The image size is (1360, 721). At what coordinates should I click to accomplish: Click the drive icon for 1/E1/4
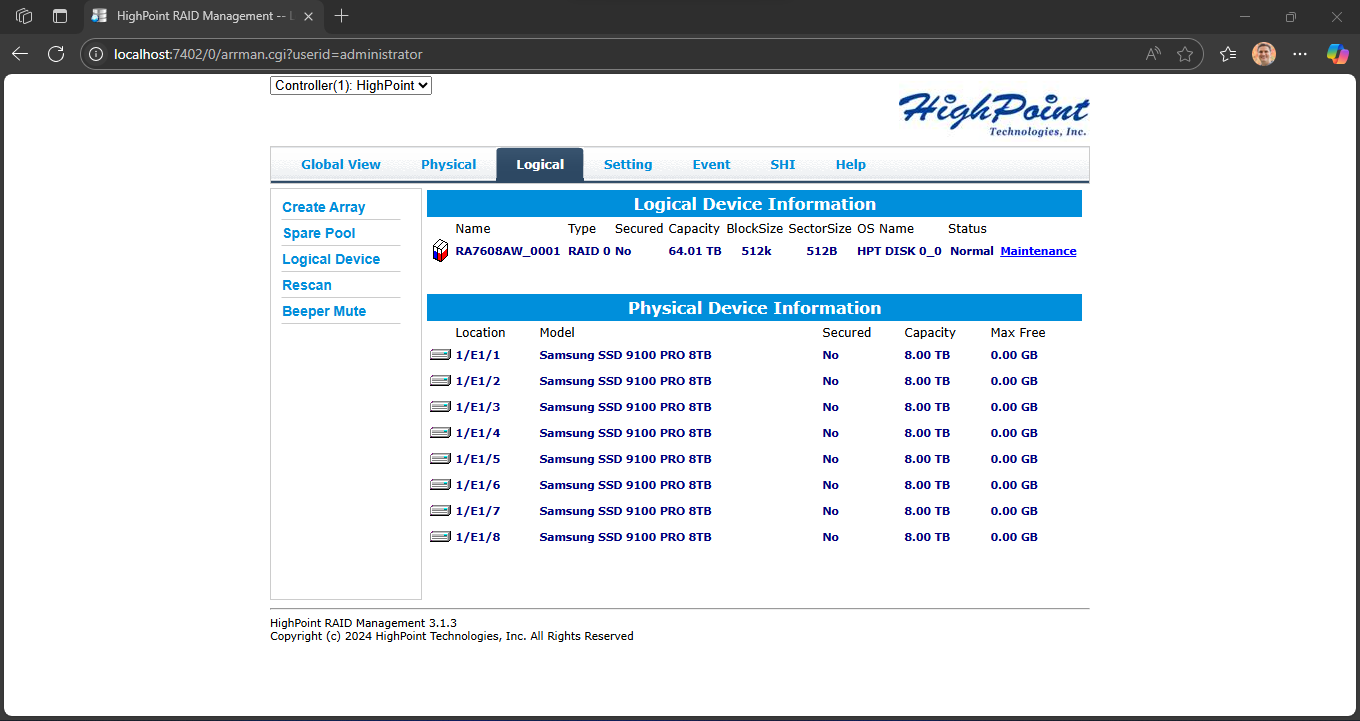coord(440,432)
